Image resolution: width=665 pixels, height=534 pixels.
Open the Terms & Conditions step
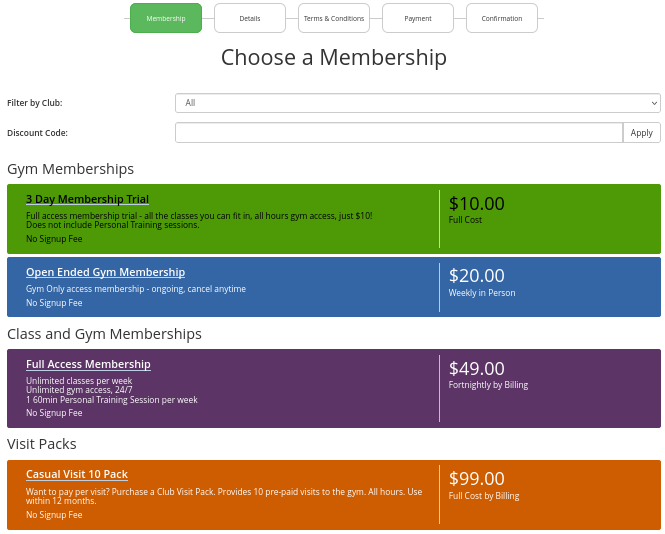334,18
